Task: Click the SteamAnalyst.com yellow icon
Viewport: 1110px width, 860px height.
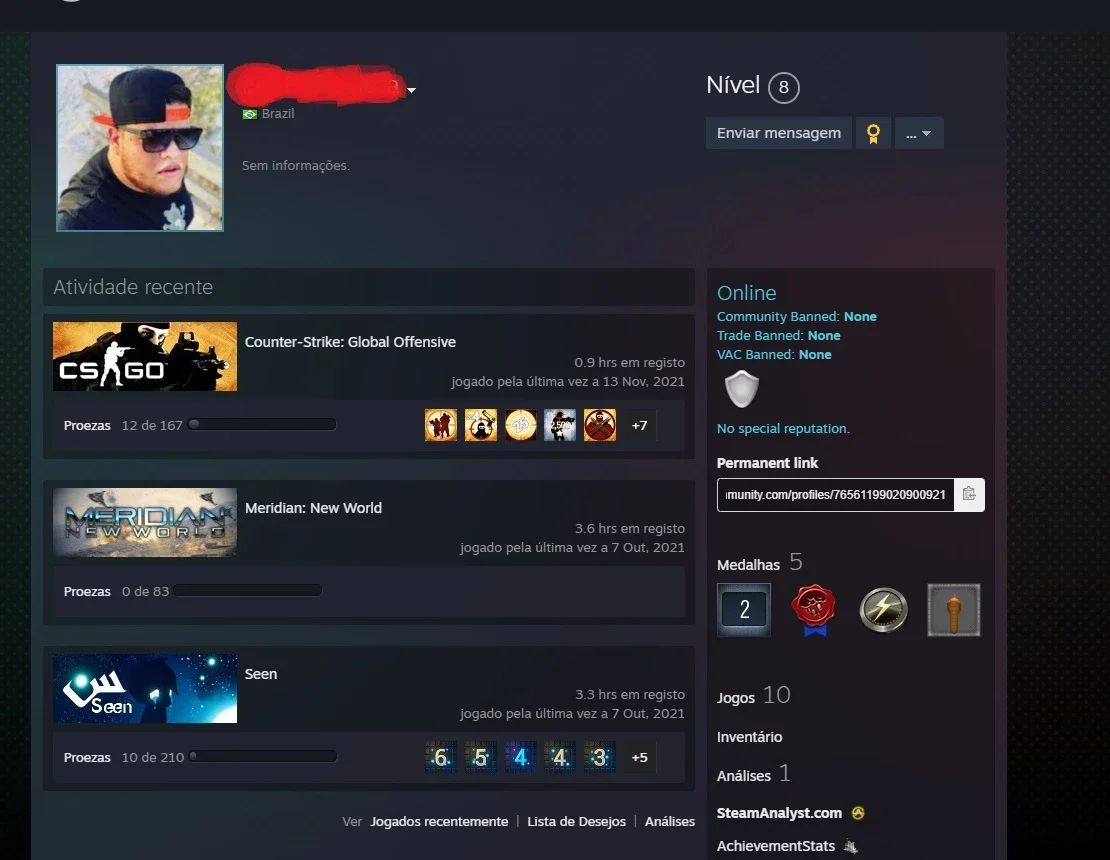Action: click(x=858, y=813)
